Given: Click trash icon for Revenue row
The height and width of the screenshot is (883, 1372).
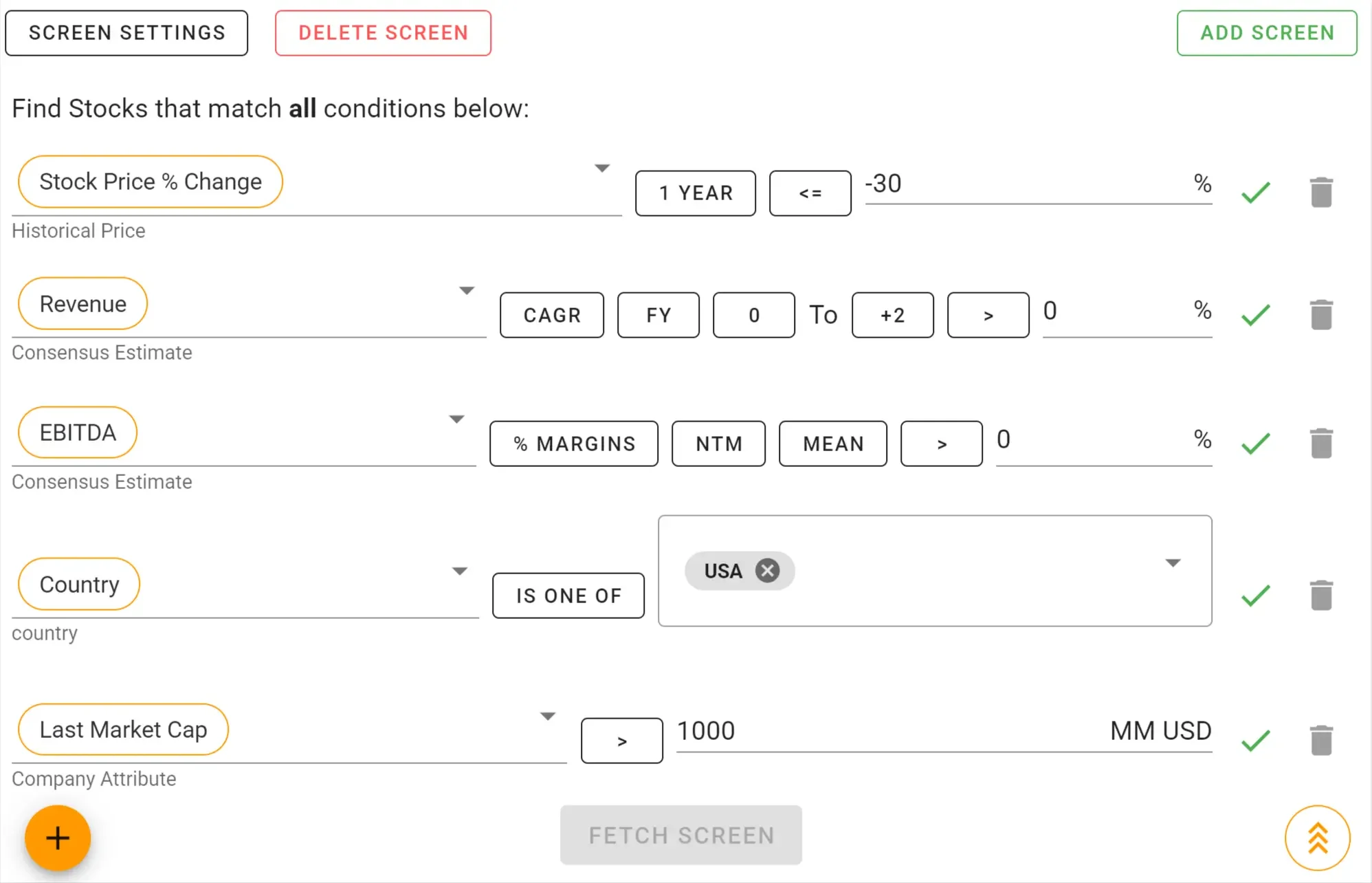Looking at the screenshot, I should pos(1320,315).
